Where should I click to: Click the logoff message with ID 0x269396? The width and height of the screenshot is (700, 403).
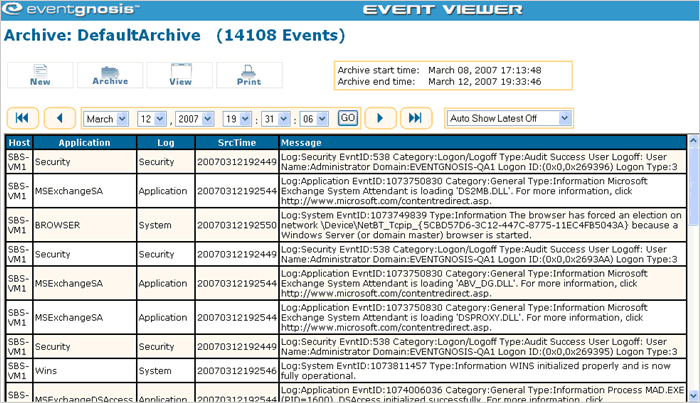click(483, 162)
